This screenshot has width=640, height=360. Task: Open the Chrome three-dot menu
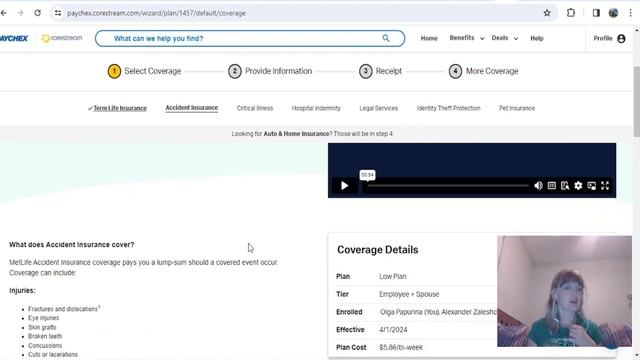[x=630, y=13]
